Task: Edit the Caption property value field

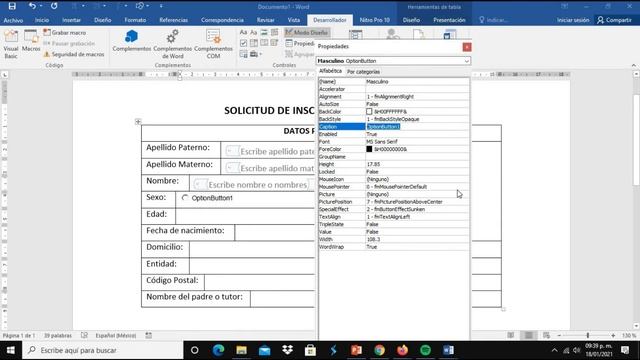Action: tap(417, 127)
